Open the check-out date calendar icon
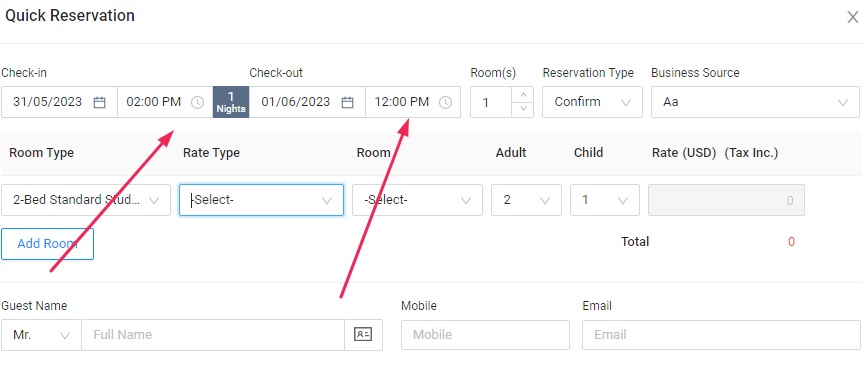This screenshot has width=864, height=376. (347, 102)
